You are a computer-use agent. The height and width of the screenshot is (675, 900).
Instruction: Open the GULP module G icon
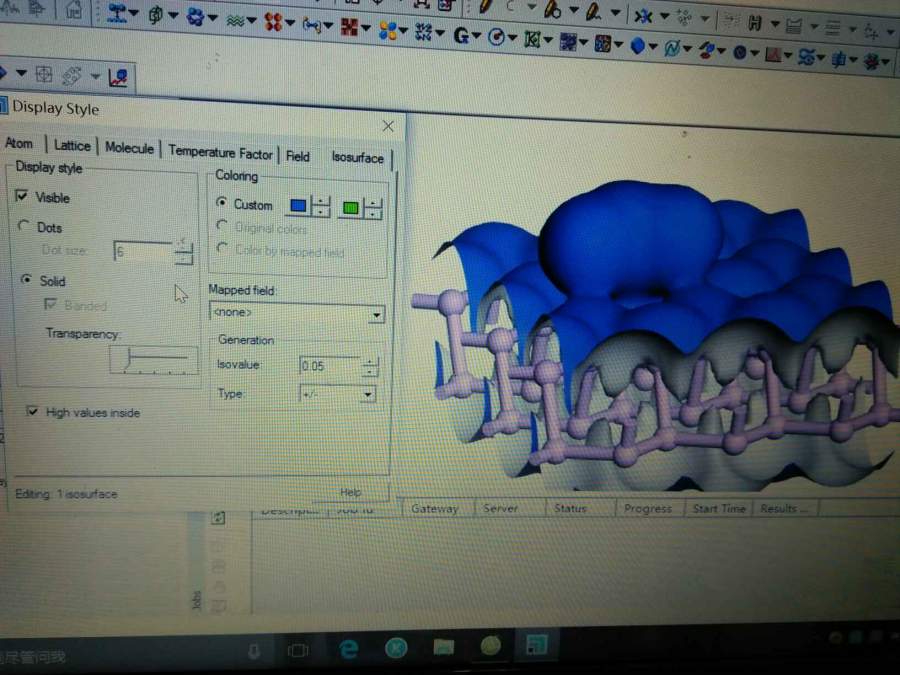(461, 36)
